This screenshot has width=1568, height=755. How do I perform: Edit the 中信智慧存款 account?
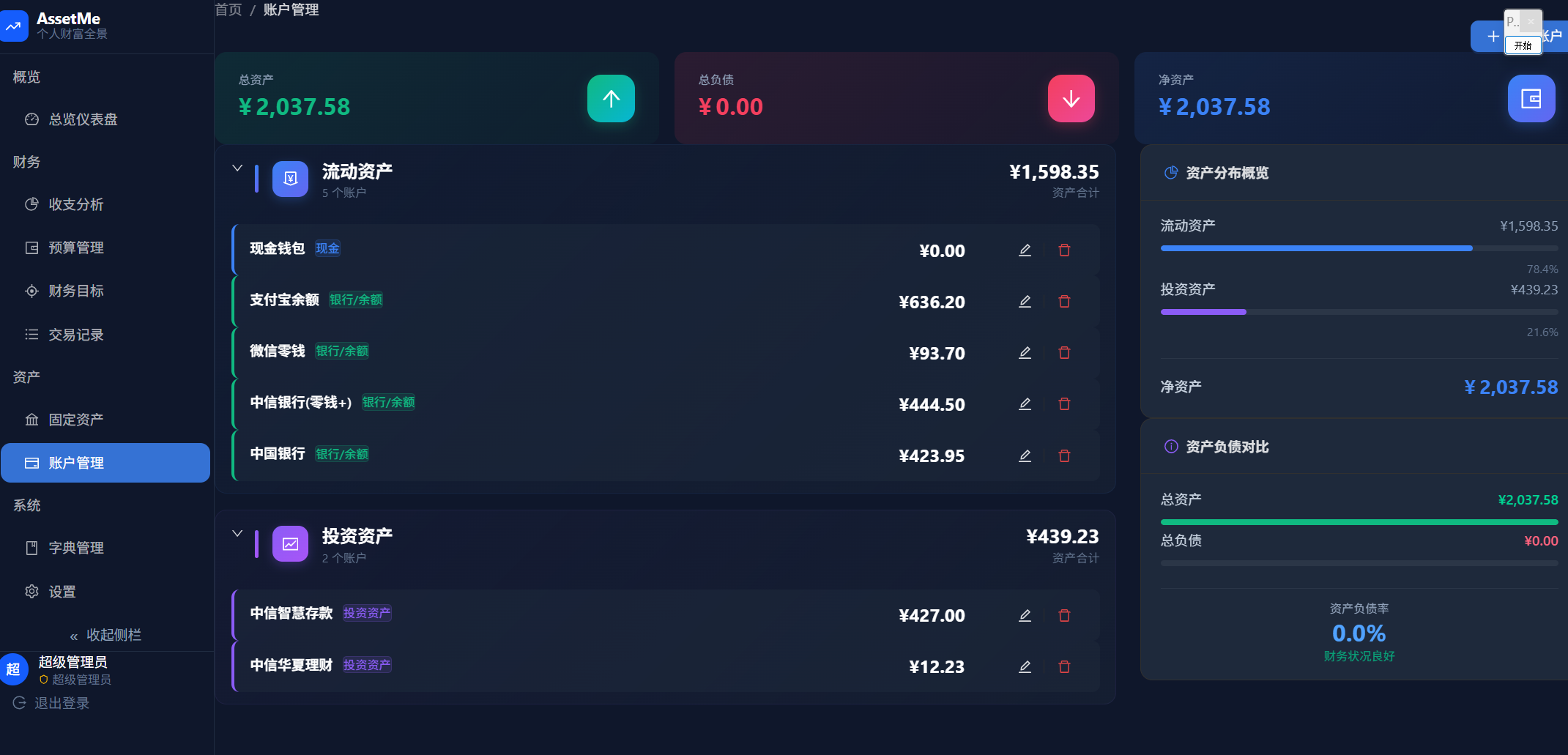(1025, 616)
